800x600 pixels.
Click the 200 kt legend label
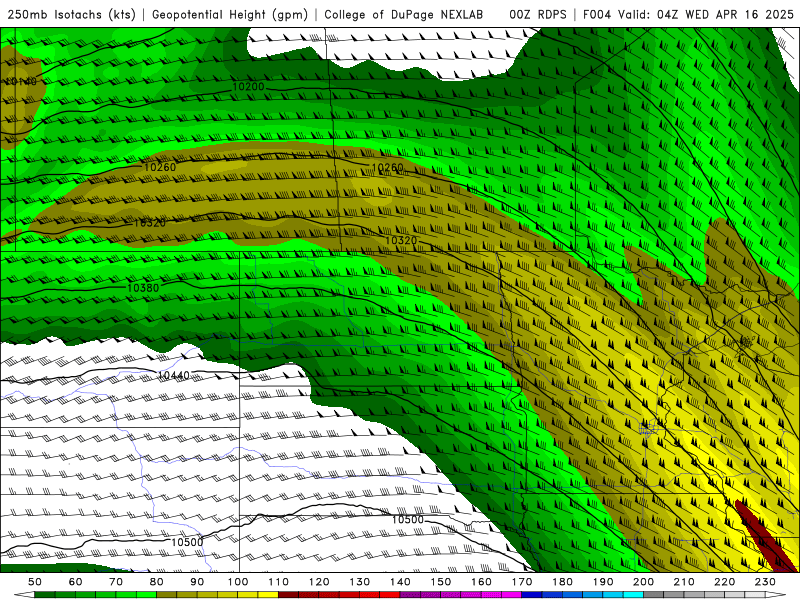643,582
